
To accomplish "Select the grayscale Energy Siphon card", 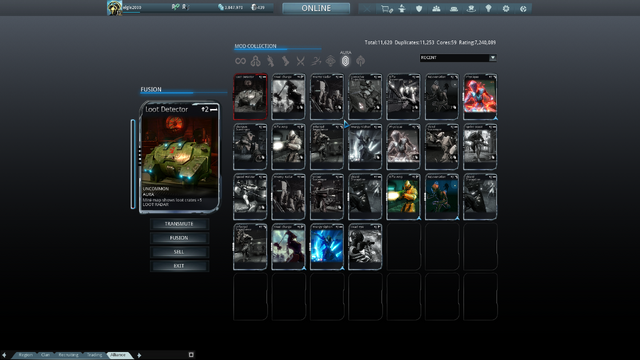I will [365, 147].
